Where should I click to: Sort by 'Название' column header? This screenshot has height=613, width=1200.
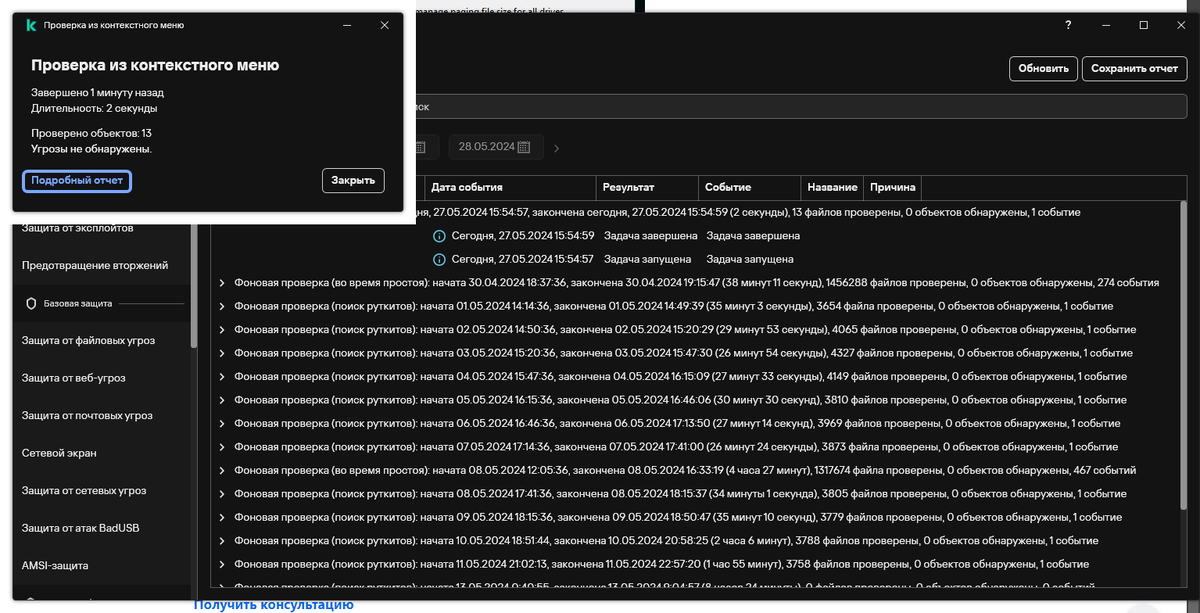[832, 187]
